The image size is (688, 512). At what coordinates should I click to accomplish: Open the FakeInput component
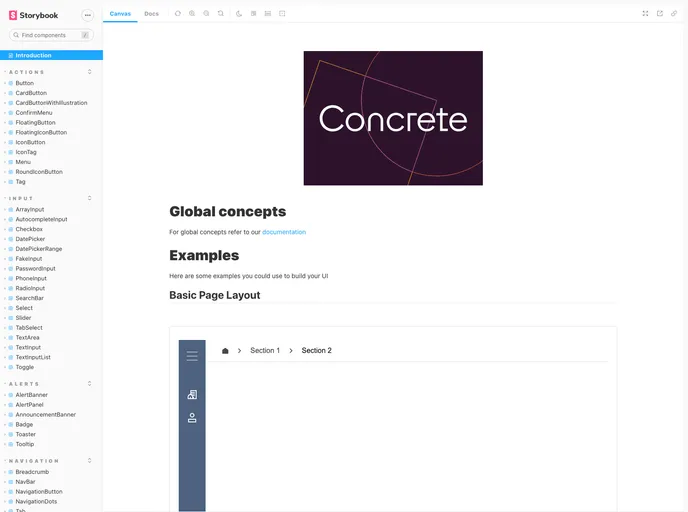click(29, 259)
